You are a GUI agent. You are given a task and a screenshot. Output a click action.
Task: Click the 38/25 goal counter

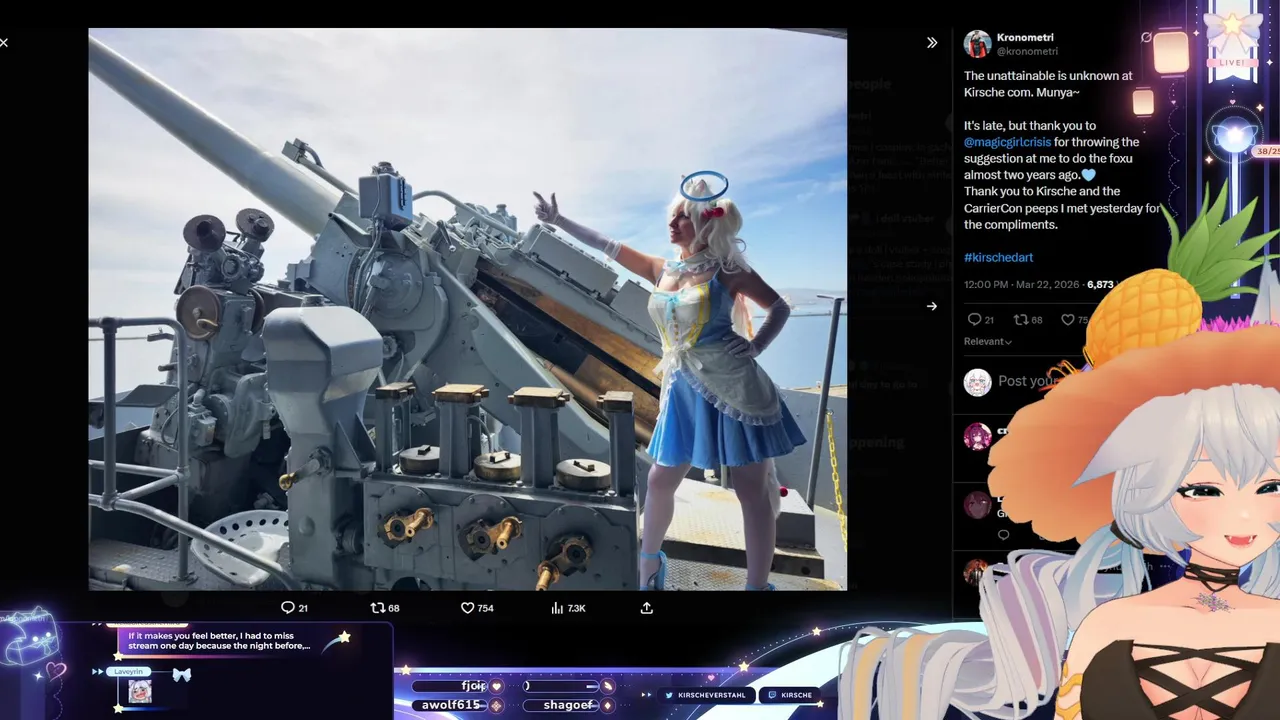pos(1267,151)
